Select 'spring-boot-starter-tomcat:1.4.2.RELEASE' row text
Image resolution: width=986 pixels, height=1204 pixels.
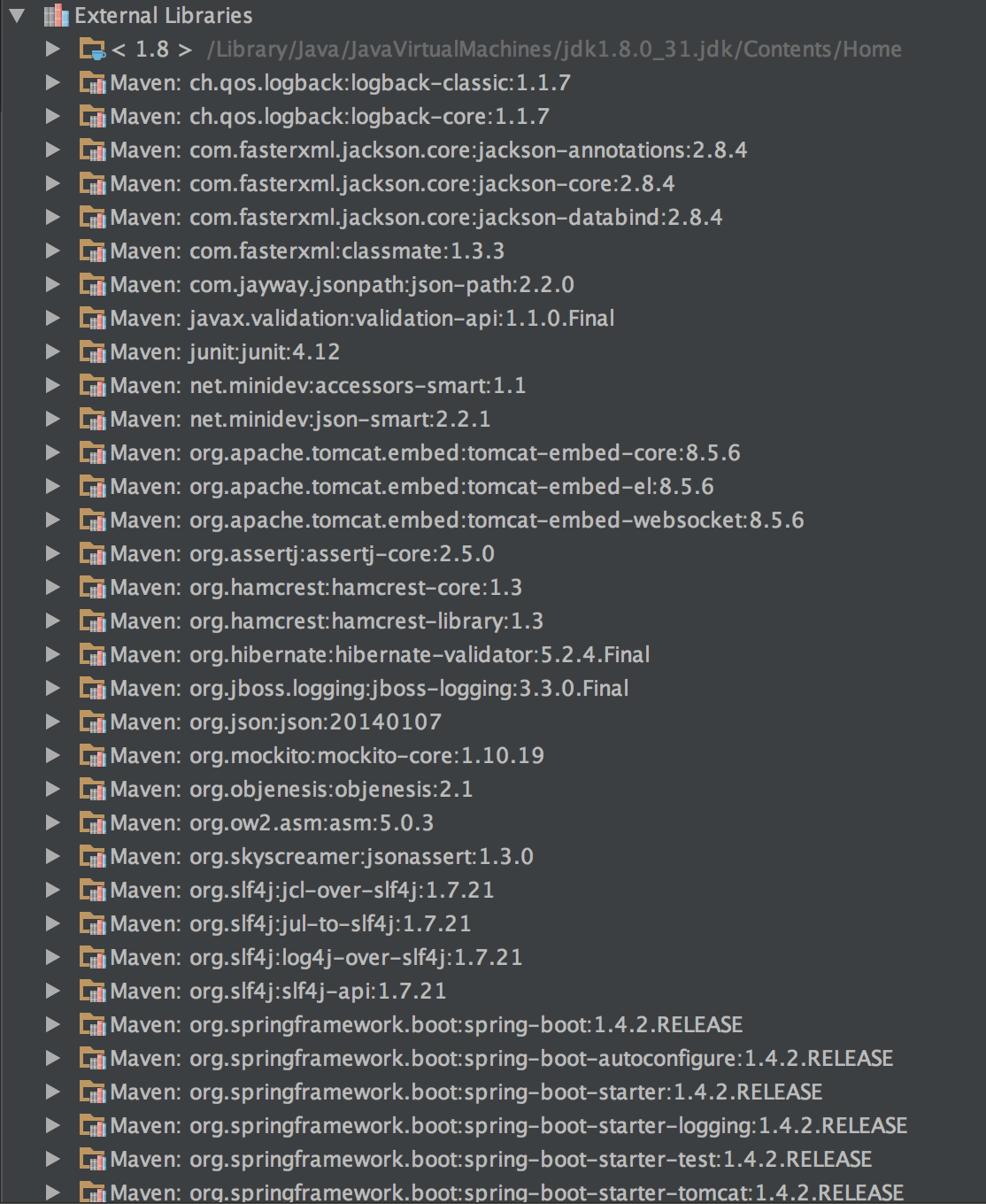(506, 1192)
